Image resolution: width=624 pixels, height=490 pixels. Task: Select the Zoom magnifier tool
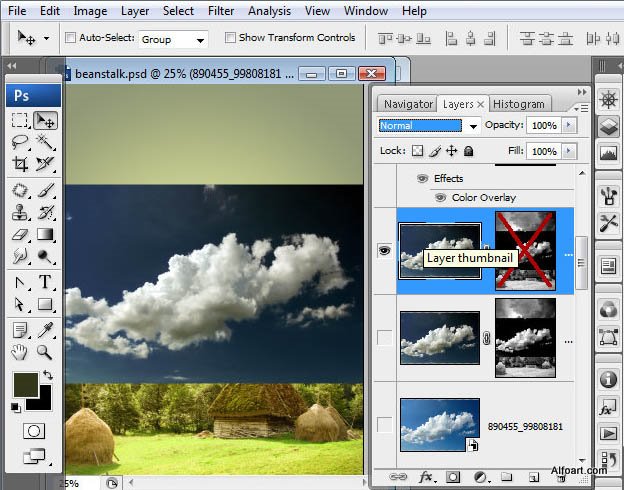(x=45, y=351)
